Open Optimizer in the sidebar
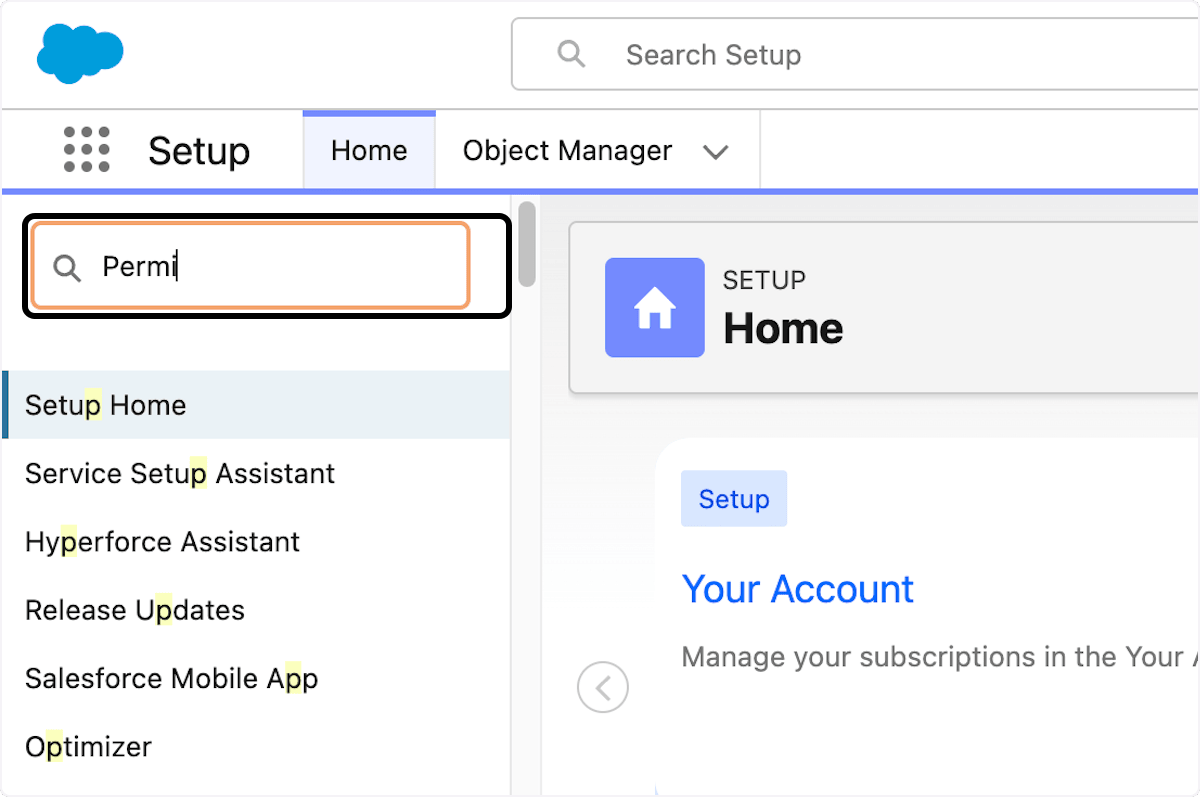Screen dimensions: 1200x797 [88, 746]
